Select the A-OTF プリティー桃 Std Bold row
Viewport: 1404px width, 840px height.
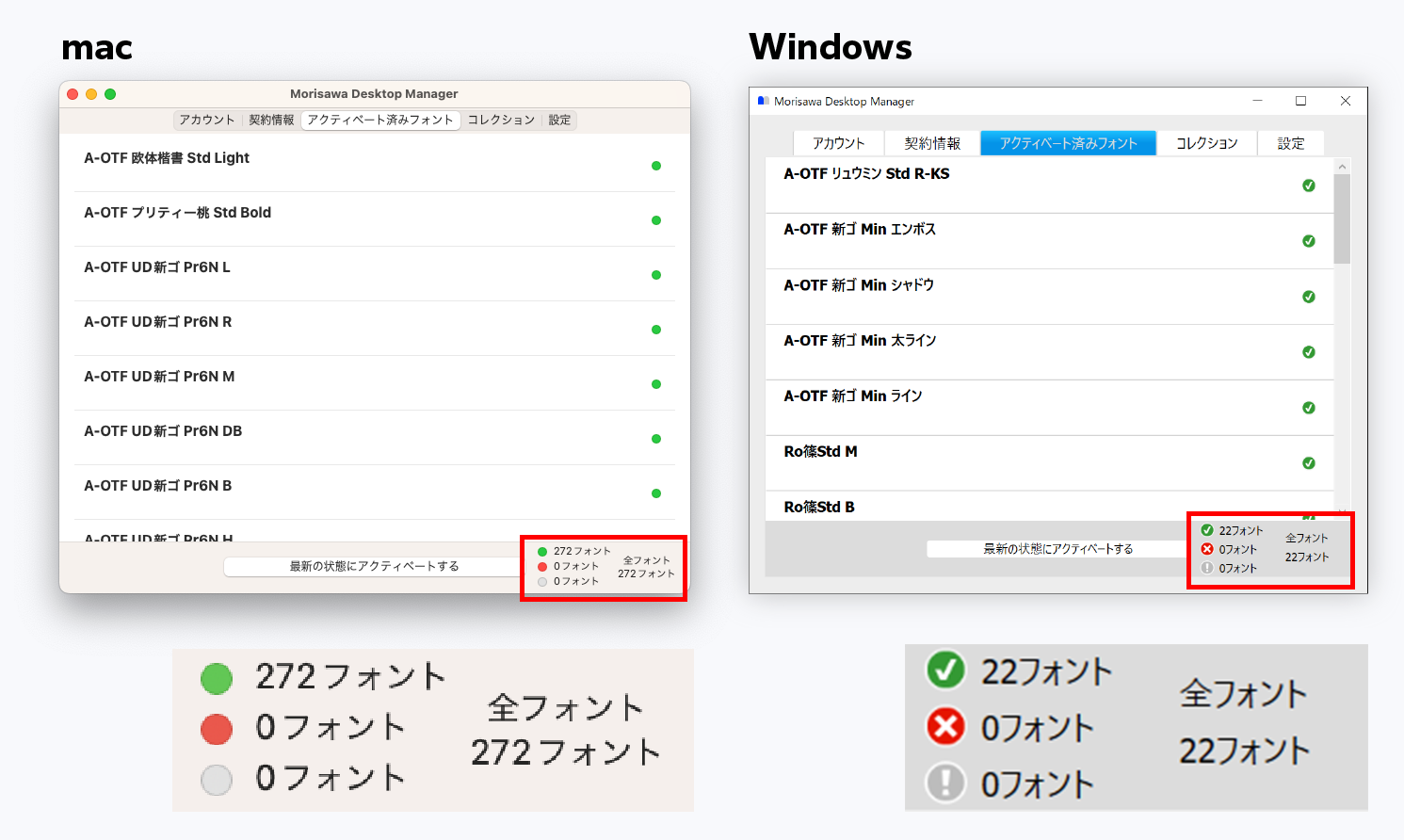375,219
